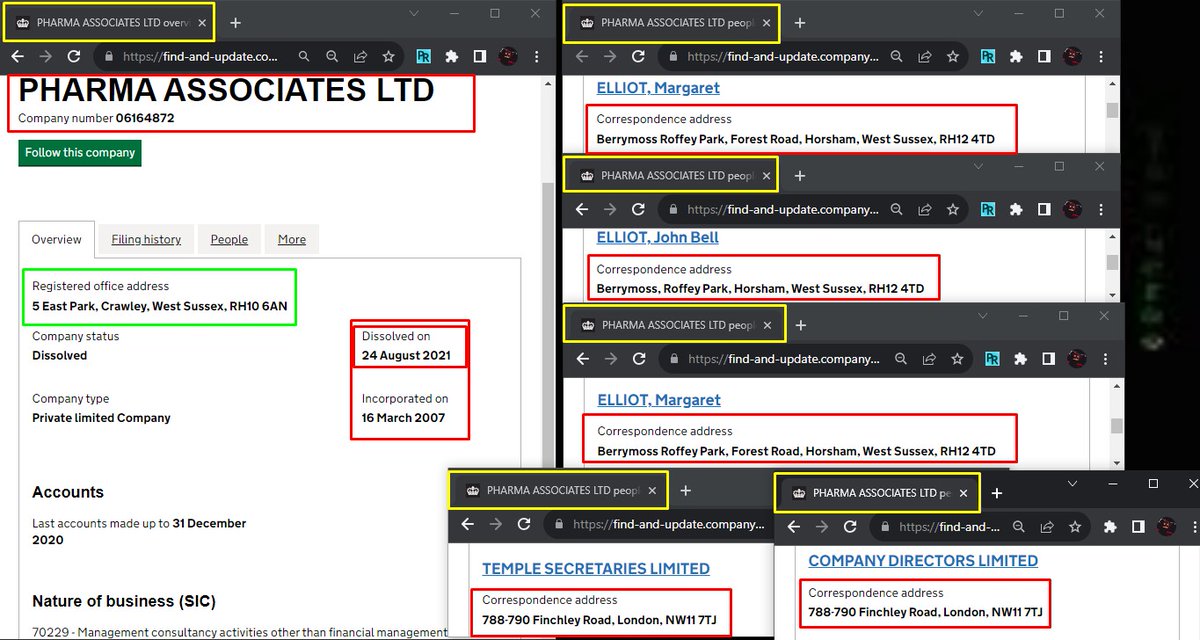This screenshot has height=640, width=1200.
Task: Click zoom icon in ELLIOT, John Bell window
Action: click(897, 209)
